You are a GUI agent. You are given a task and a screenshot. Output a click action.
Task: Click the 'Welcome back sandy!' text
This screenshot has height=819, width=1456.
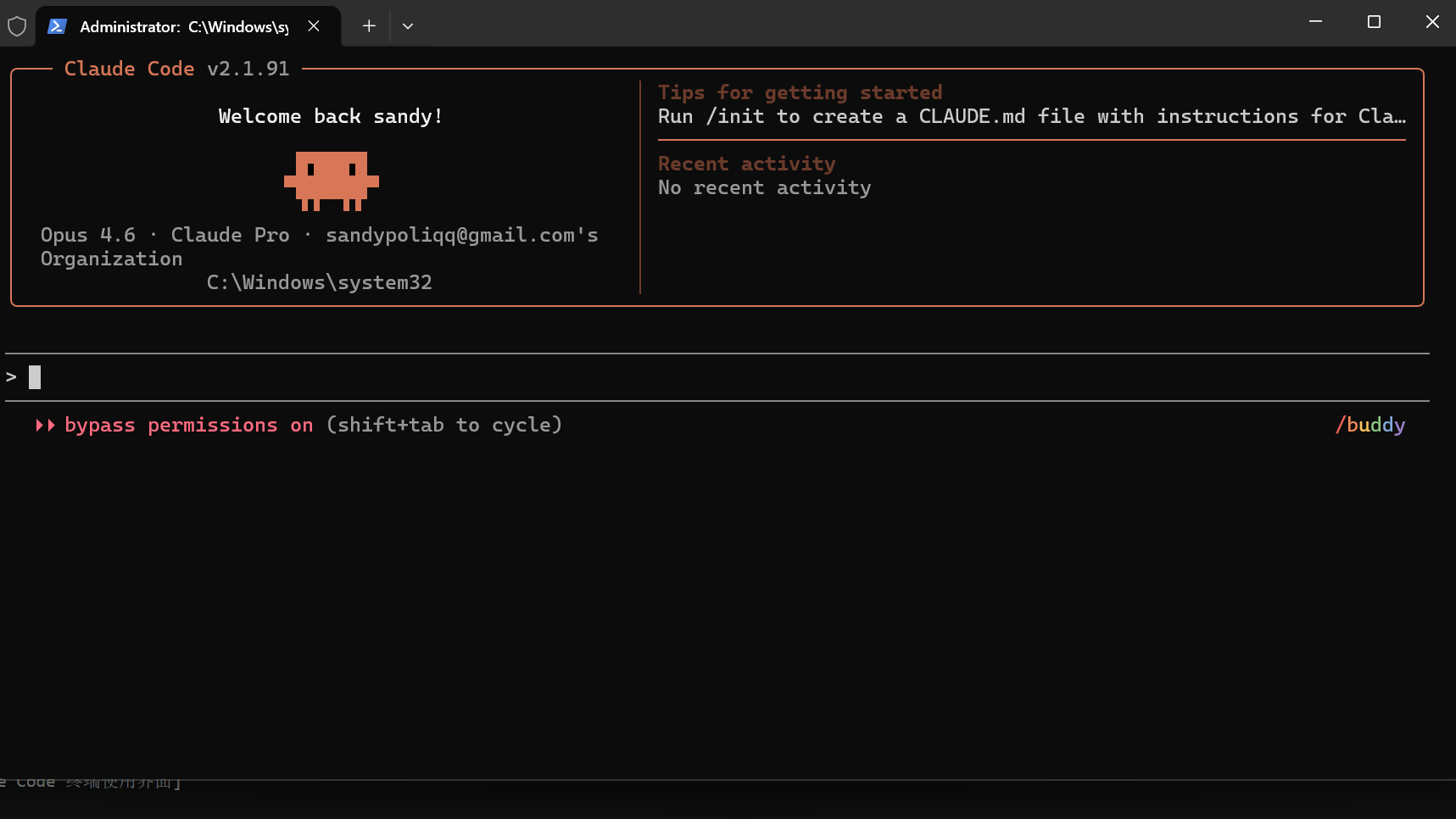tap(331, 116)
